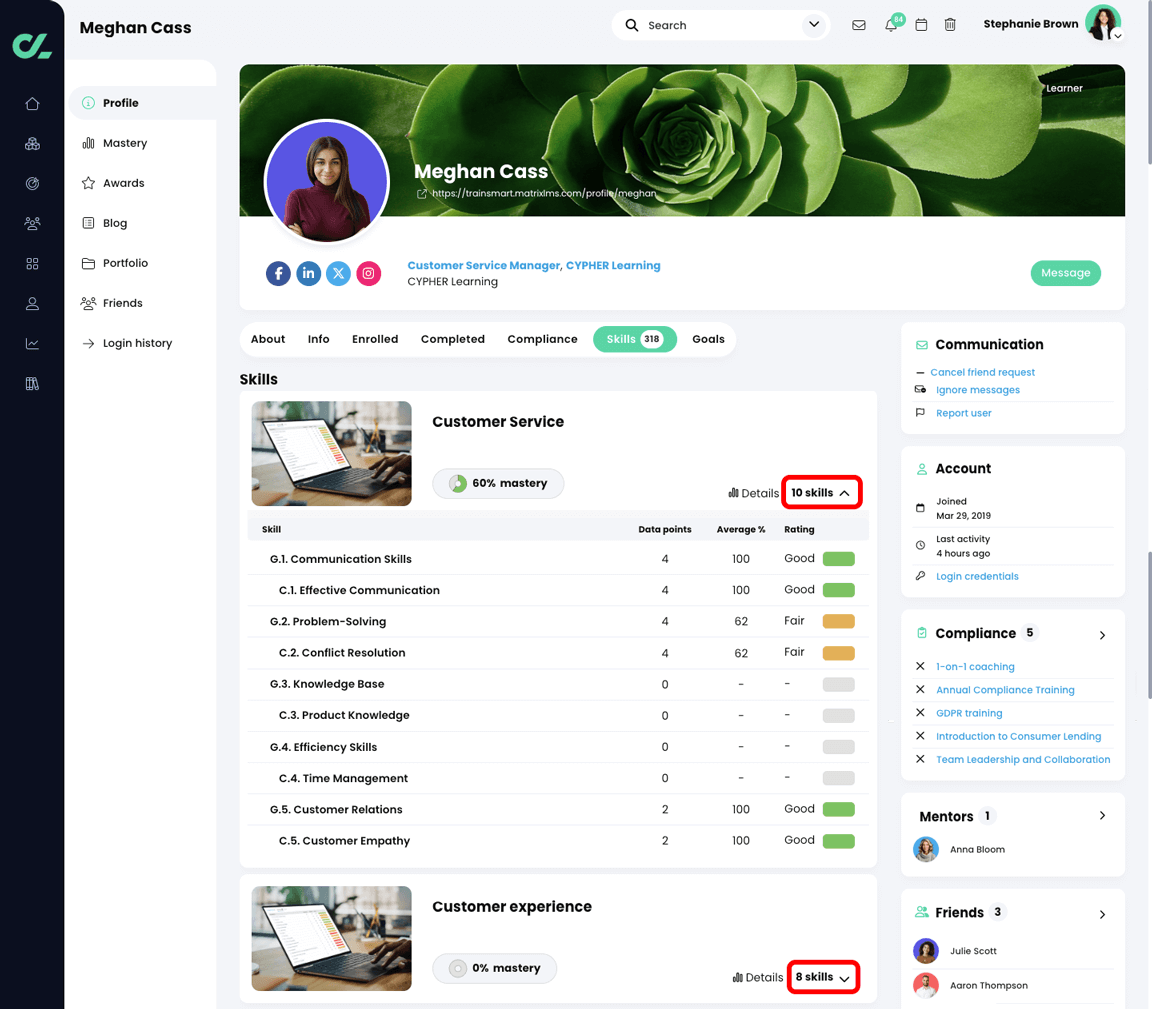
Task: Select the analytics chart icon in sidebar
Action: [32, 343]
